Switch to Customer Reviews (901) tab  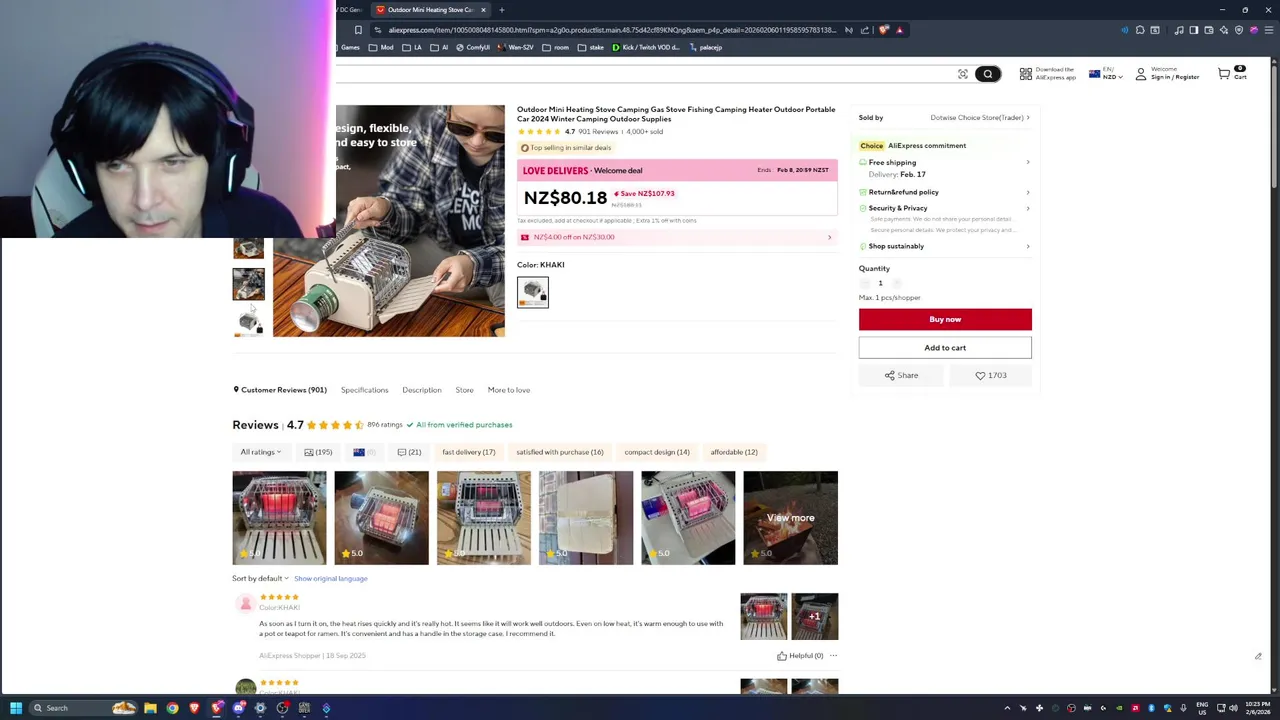click(280, 390)
